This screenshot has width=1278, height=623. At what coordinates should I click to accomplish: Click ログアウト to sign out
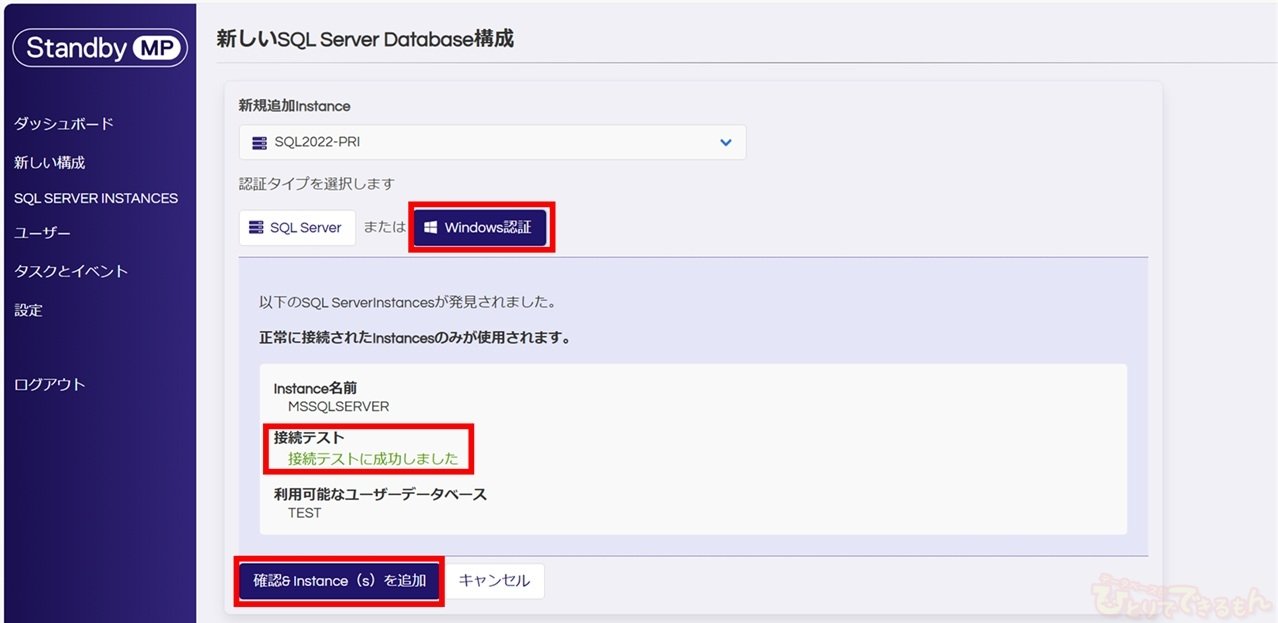[x=50, y=384]
